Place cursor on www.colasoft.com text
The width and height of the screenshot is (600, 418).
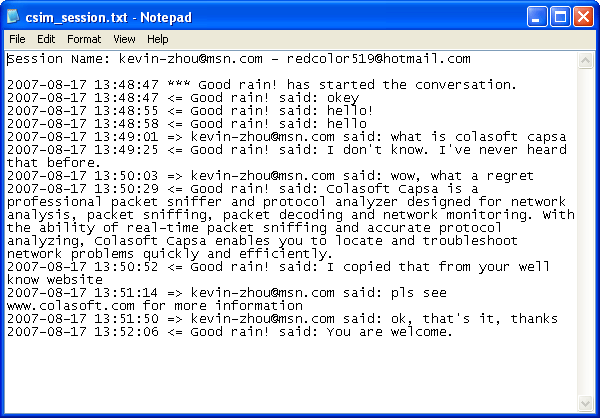point(71,306)
